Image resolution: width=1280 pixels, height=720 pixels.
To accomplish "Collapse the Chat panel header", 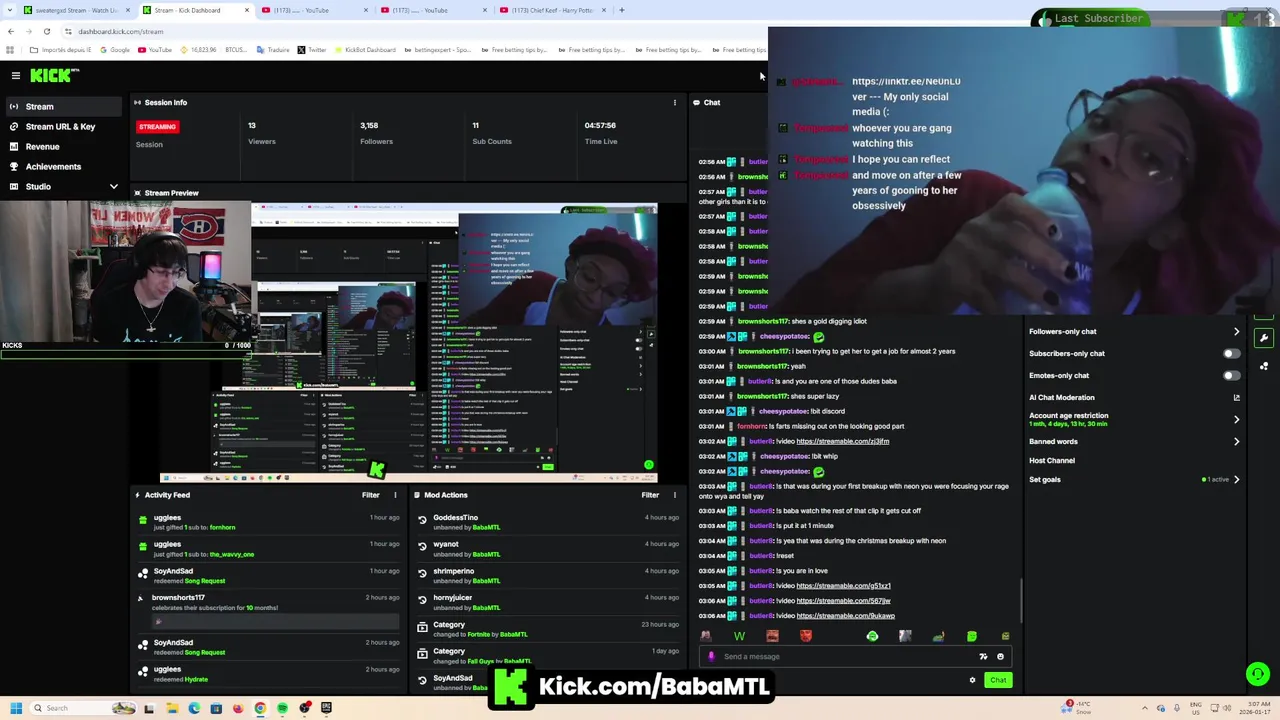I will pyautogui.click(x=696, y=102).
